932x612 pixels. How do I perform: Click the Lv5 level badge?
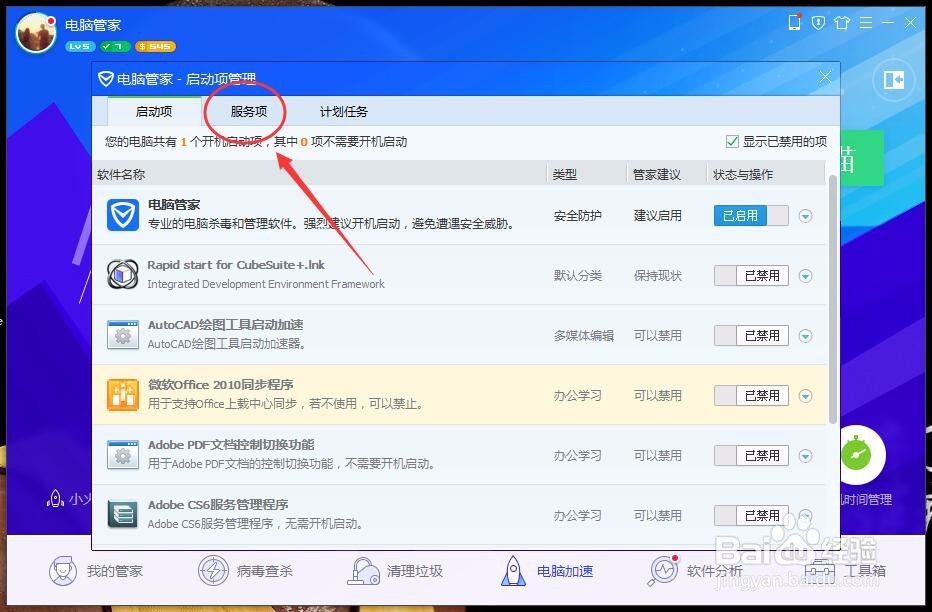pyautogui.click(x=80, y=46)
